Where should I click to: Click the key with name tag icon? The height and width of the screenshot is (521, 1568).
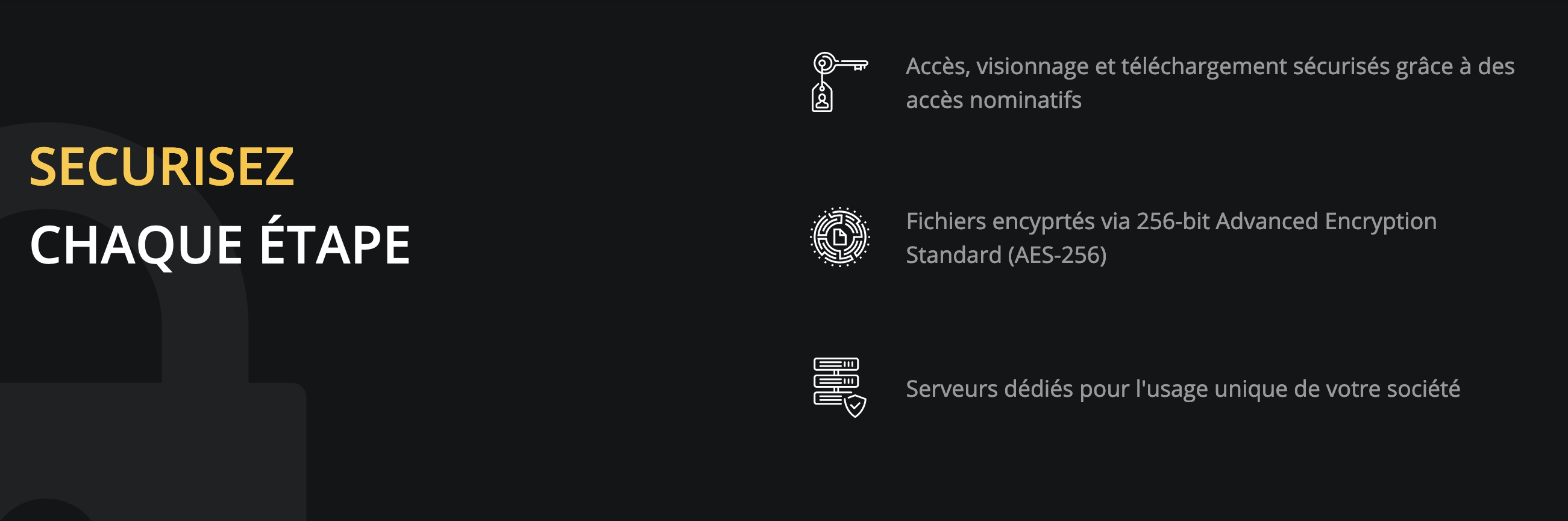(x=839, y=81)
